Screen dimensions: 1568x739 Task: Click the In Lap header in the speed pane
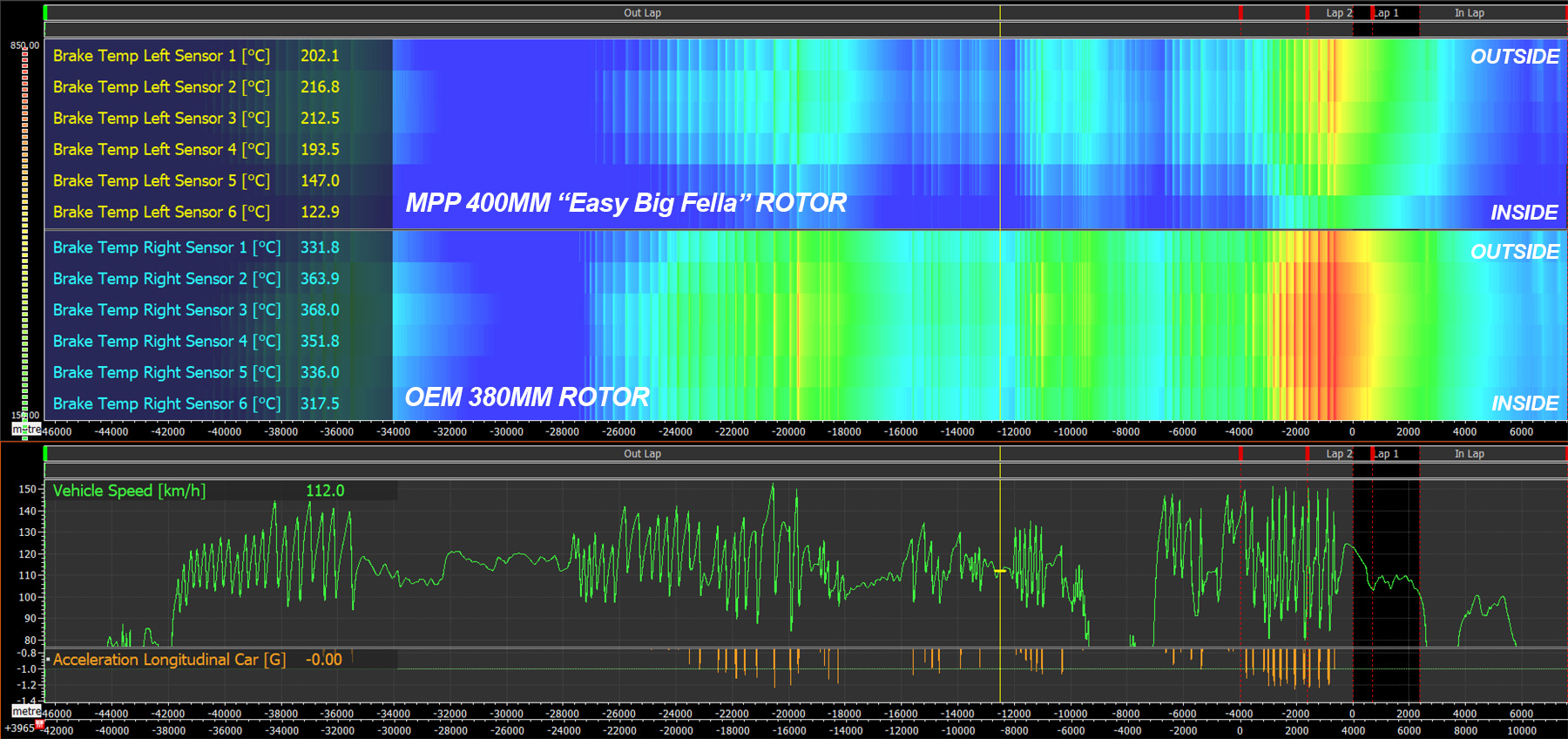pyautogui.click(x=1470, y=454)
